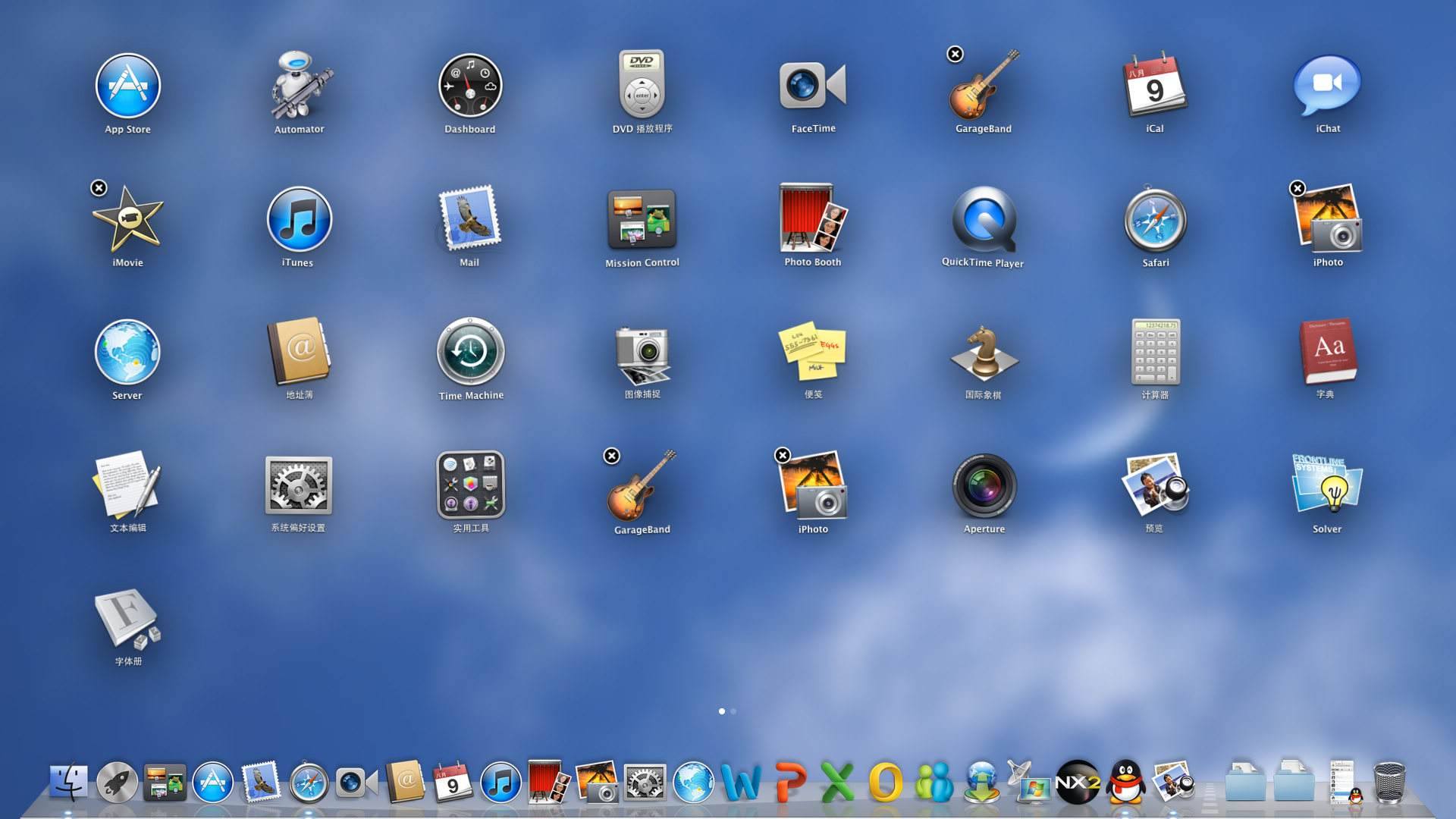Open QQ penguin app in Dock
Viewport: 1456px width, 819px height.
tap(1126, 783)
